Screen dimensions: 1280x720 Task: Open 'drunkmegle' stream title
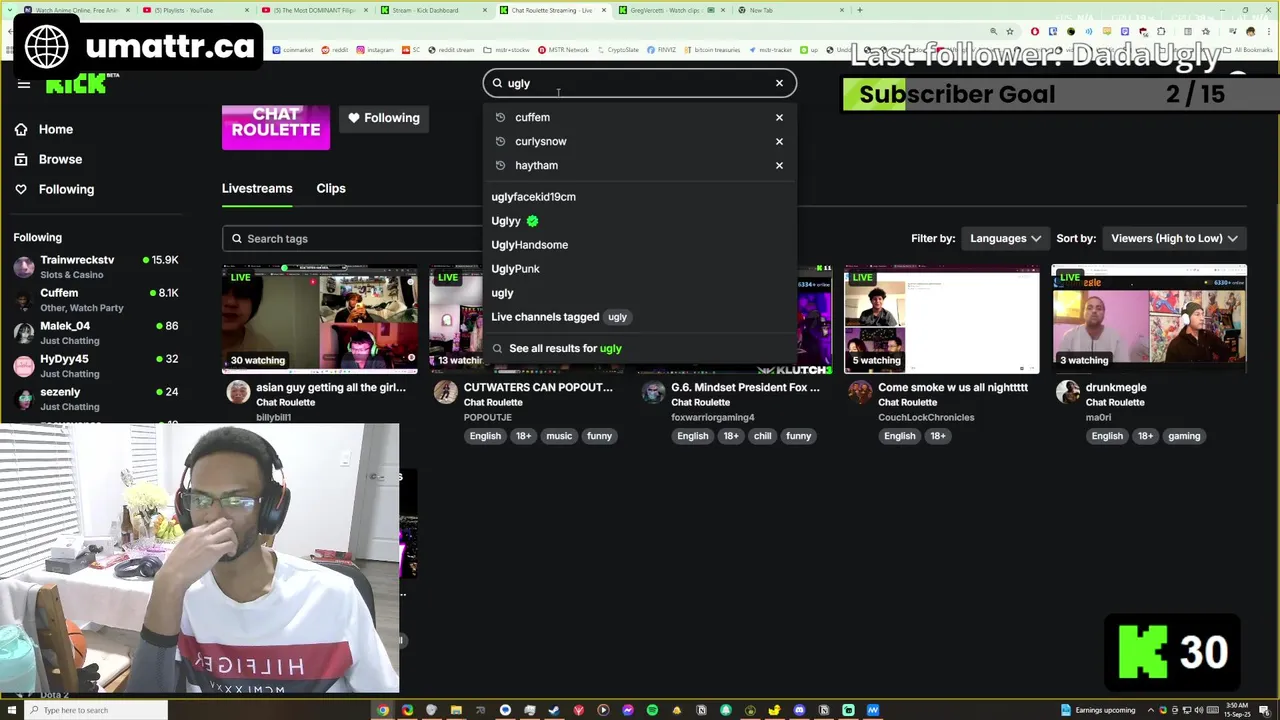point(1116,387)
